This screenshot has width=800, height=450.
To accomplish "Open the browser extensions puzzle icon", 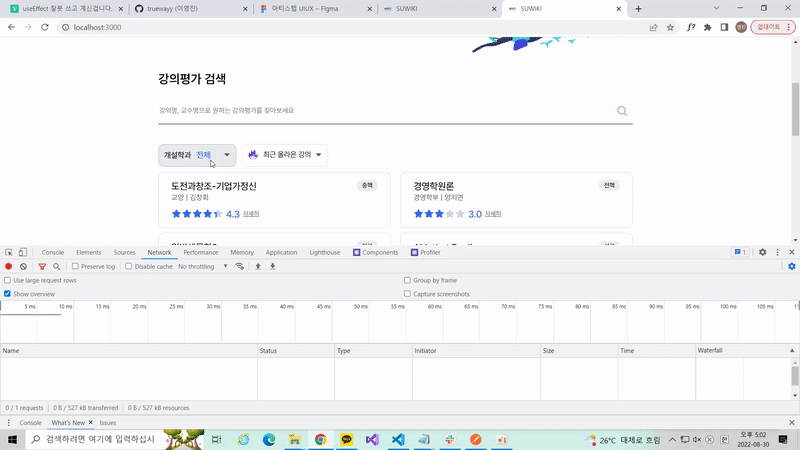I will [x=707, y=27].
